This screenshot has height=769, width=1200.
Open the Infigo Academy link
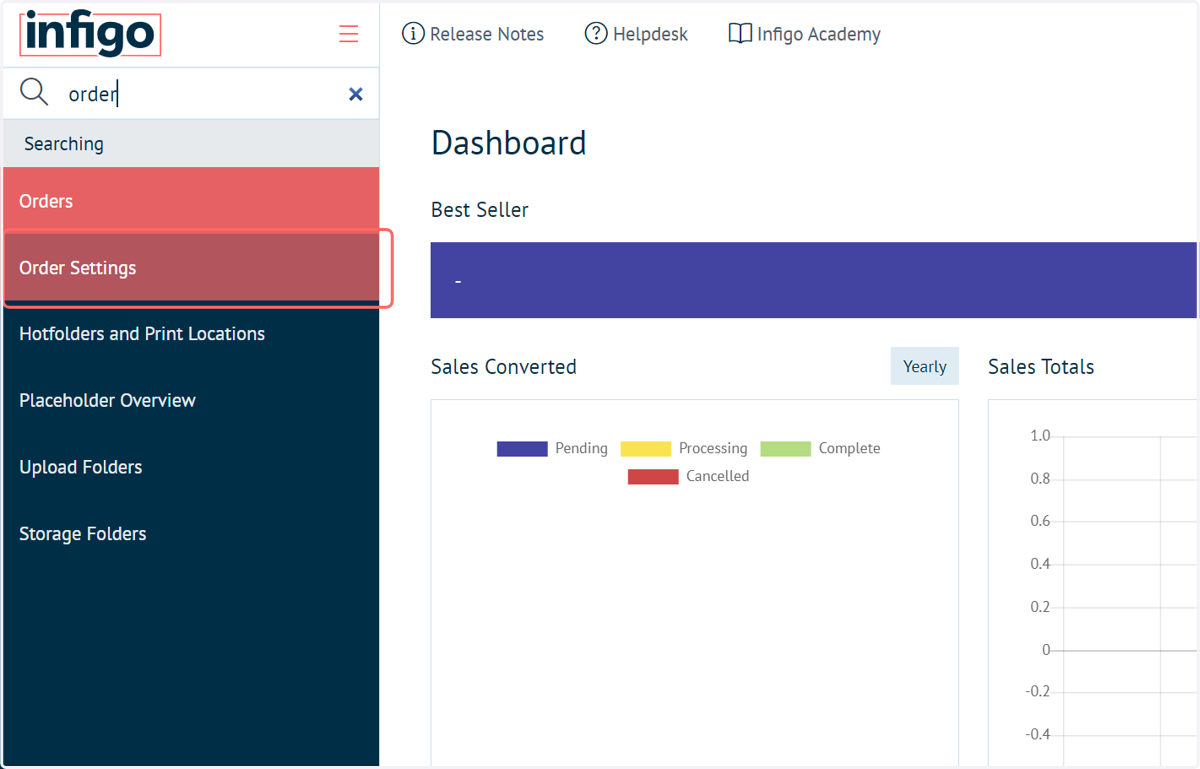point(818,34)
